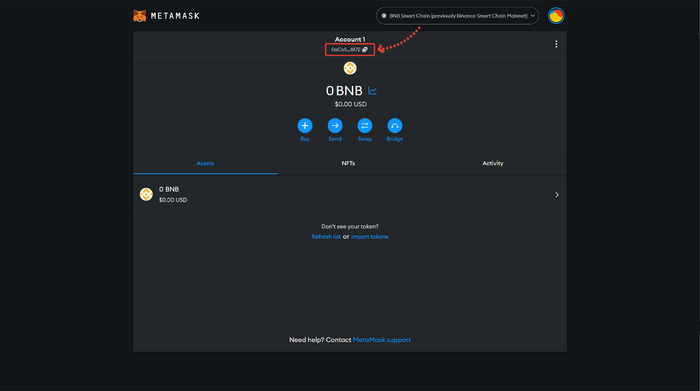Click the Bridge button
The height and width of the screenshot is (391, 700).
(395, 125)
